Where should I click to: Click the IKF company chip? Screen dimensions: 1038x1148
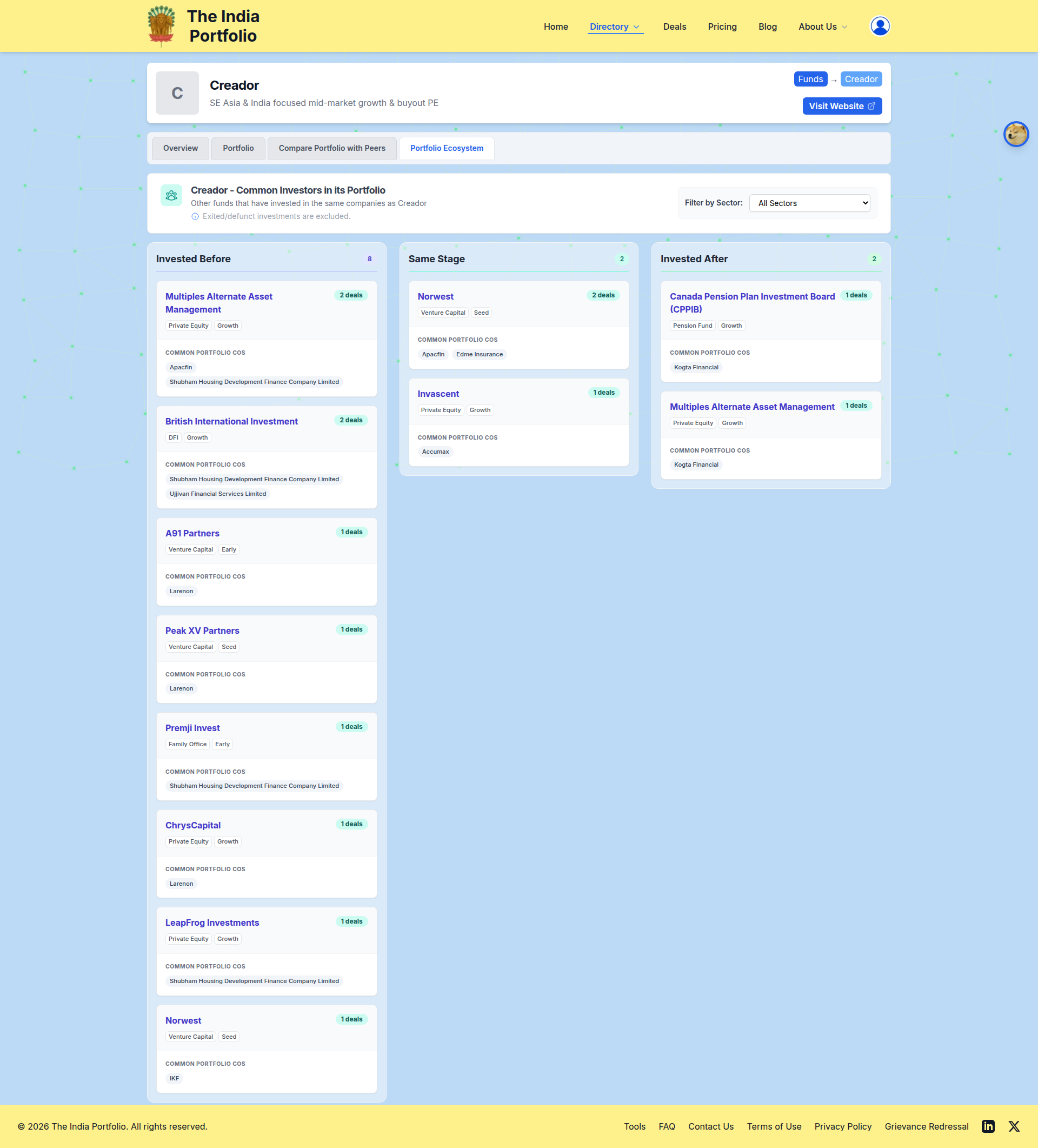coord(174,1078)
